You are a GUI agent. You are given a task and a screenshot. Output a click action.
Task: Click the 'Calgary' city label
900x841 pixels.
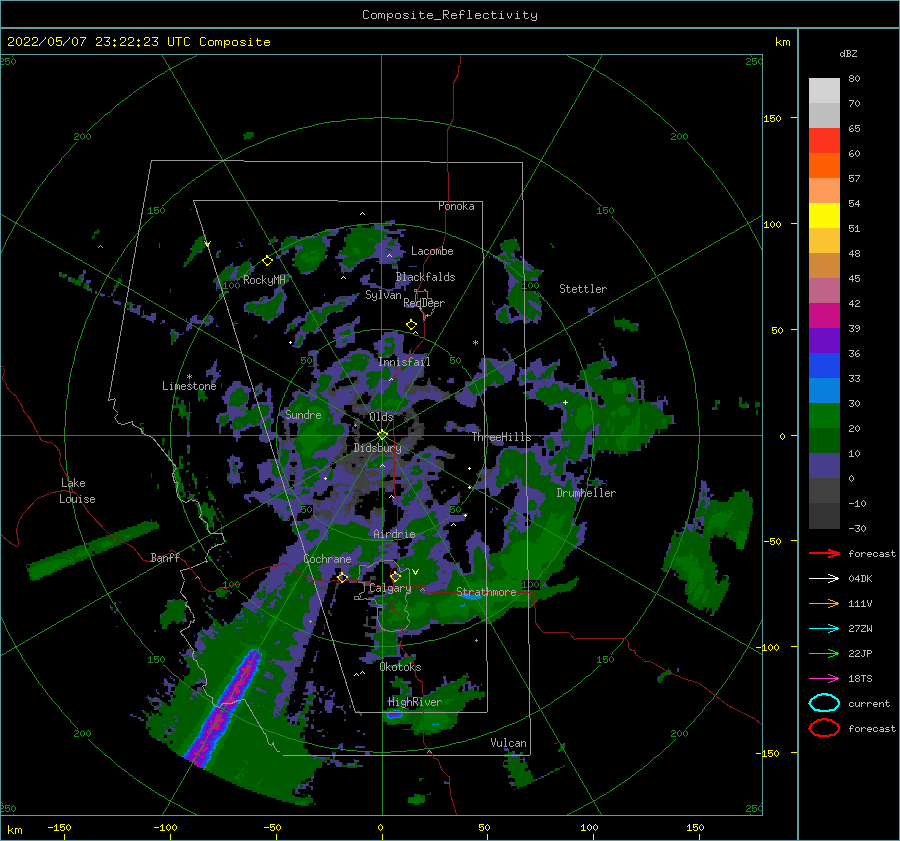[x=390, y=588]
